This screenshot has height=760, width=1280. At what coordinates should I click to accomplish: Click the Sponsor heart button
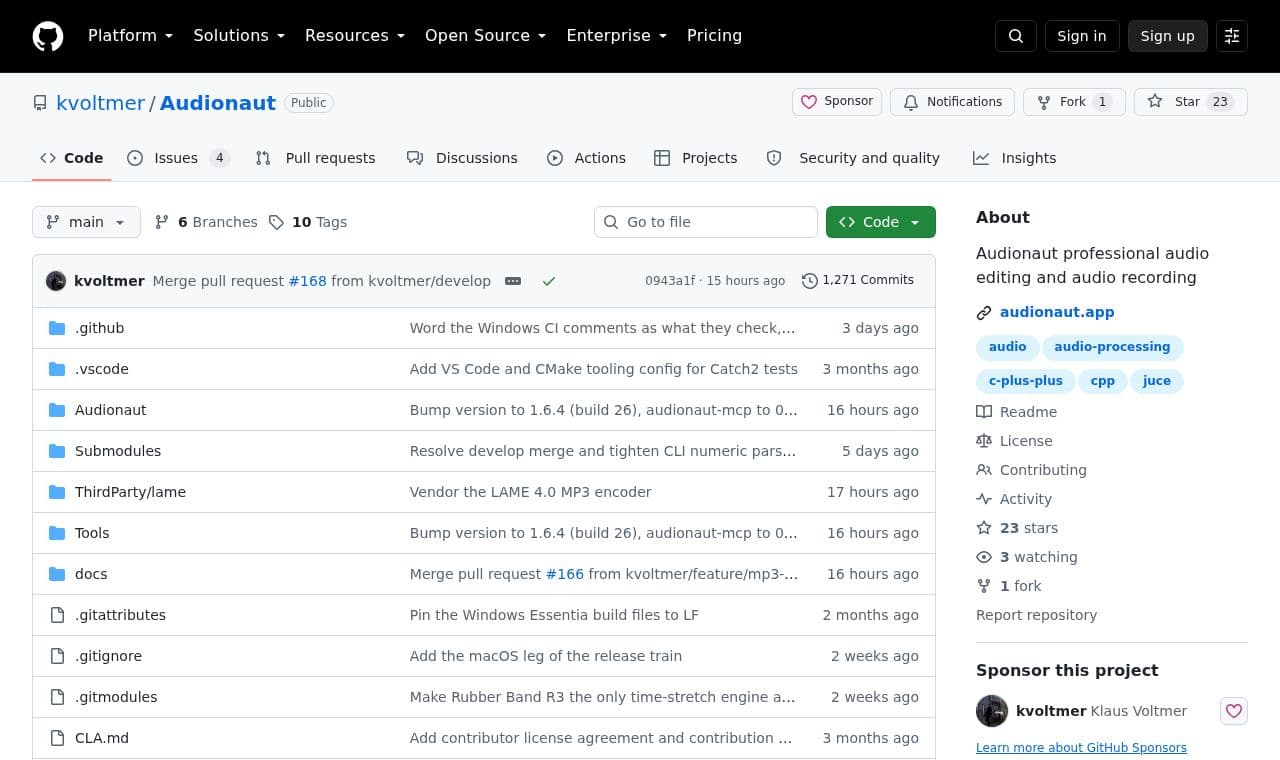point(837,102)
